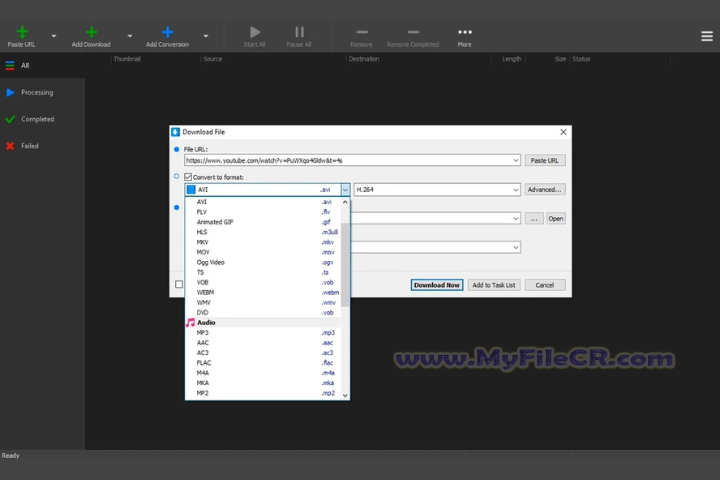Click Download Now button

(x=437, y=285)
